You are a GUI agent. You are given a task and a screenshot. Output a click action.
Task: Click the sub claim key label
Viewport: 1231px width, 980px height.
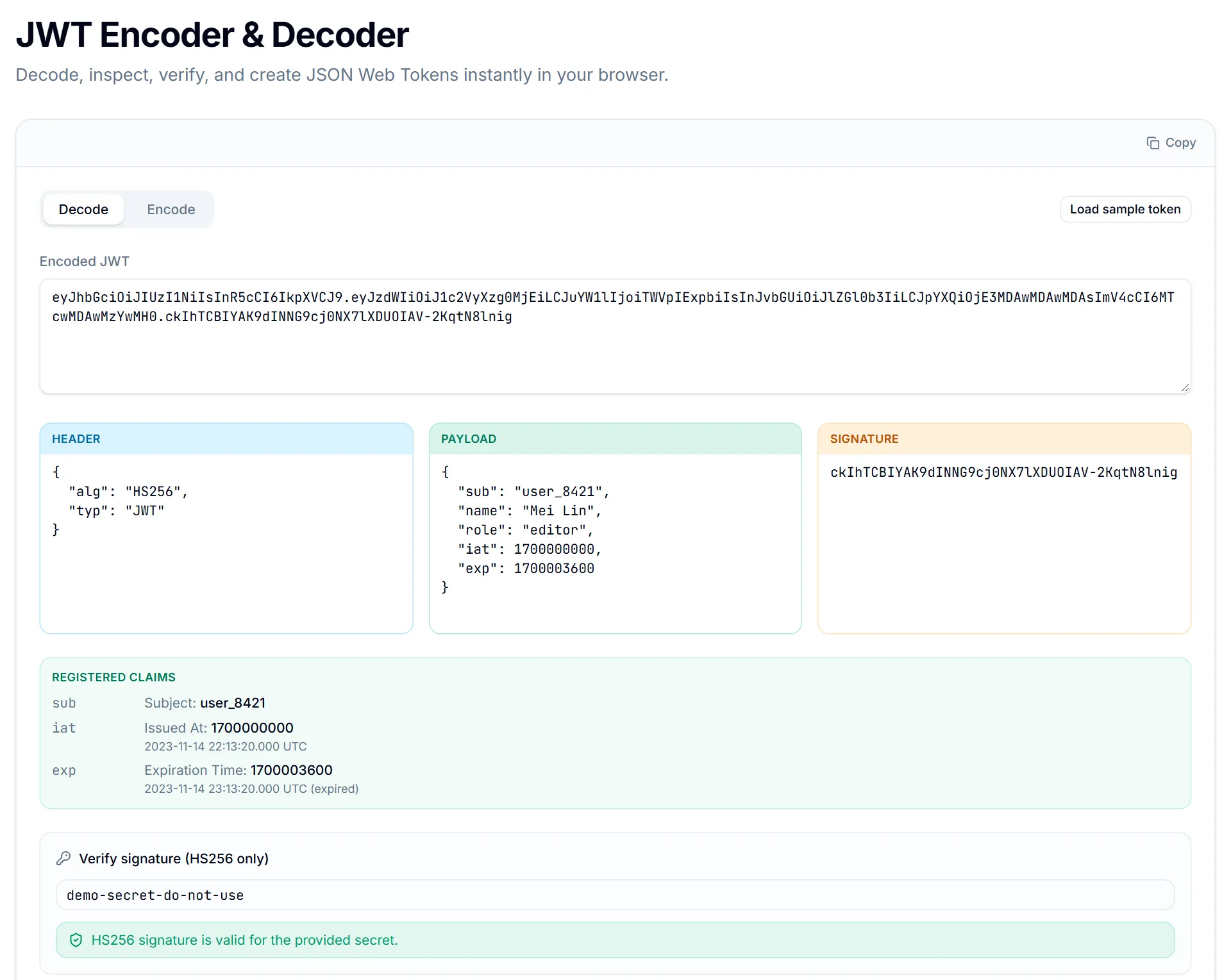coord(64,703)
